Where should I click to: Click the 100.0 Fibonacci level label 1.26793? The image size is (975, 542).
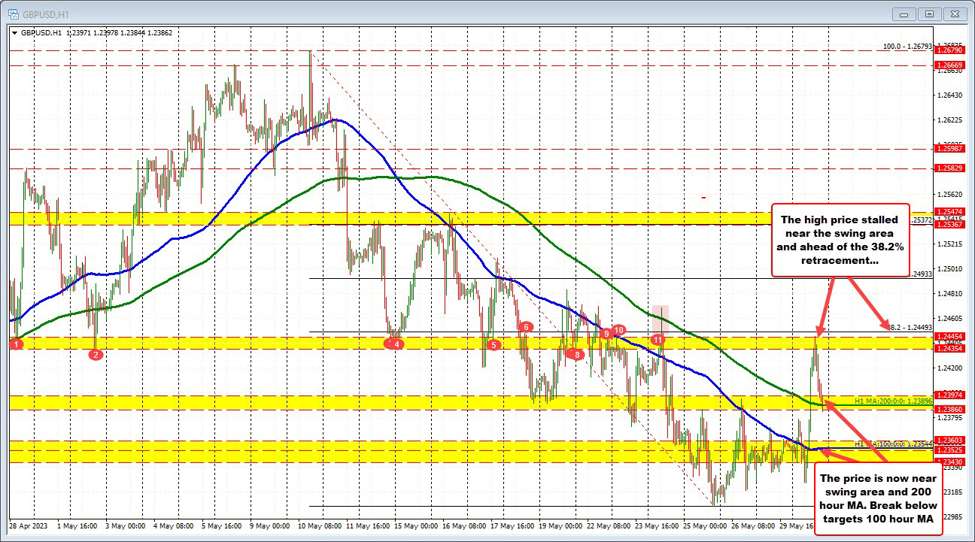pos(906,46)
